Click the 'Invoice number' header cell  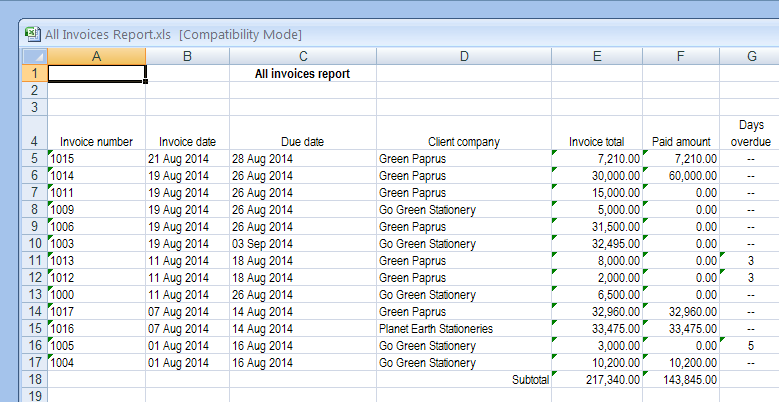pos(96,133)
